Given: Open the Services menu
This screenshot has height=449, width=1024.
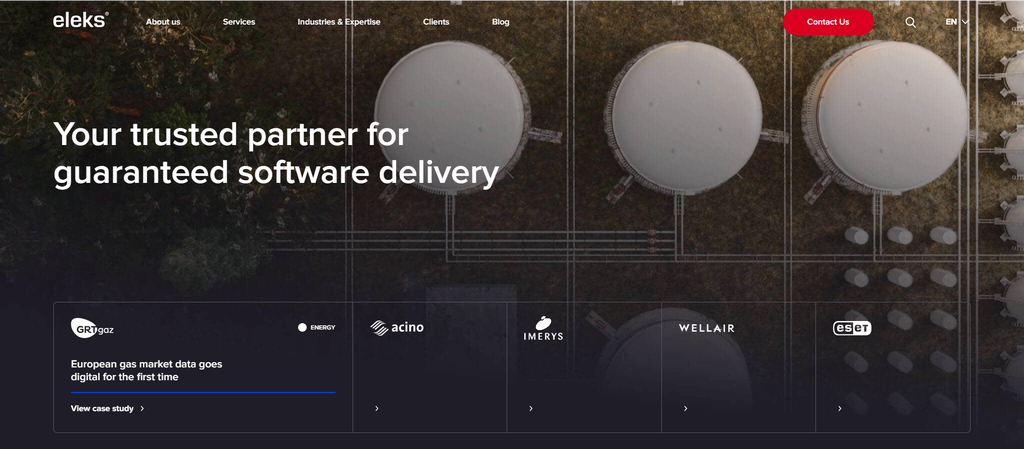Looking at the screenshot, I should click(x=239, y=22).
